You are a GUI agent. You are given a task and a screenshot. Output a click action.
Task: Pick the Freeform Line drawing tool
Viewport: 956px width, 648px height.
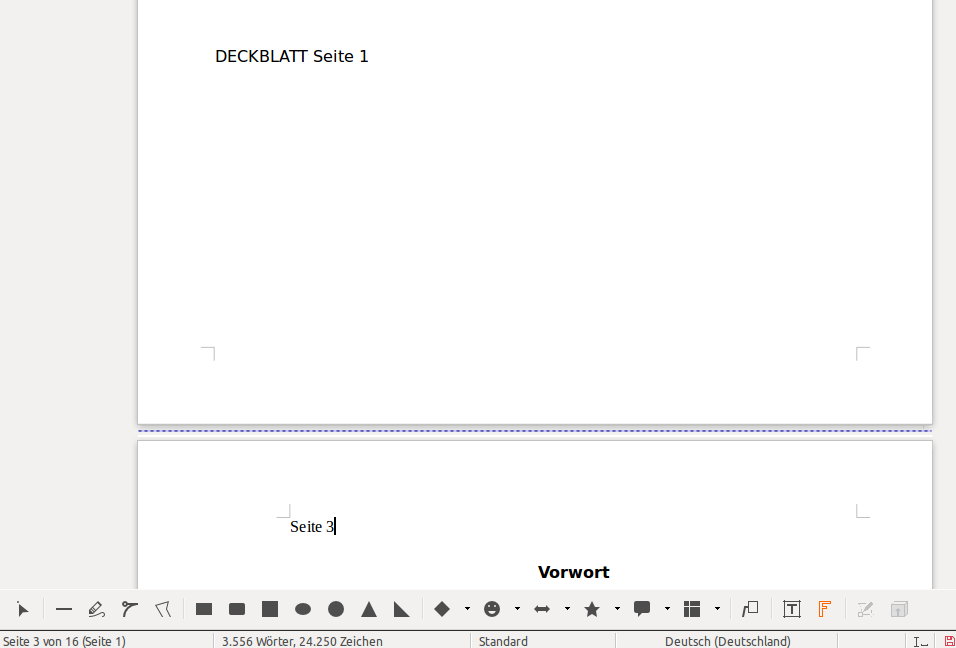point(96,609)
